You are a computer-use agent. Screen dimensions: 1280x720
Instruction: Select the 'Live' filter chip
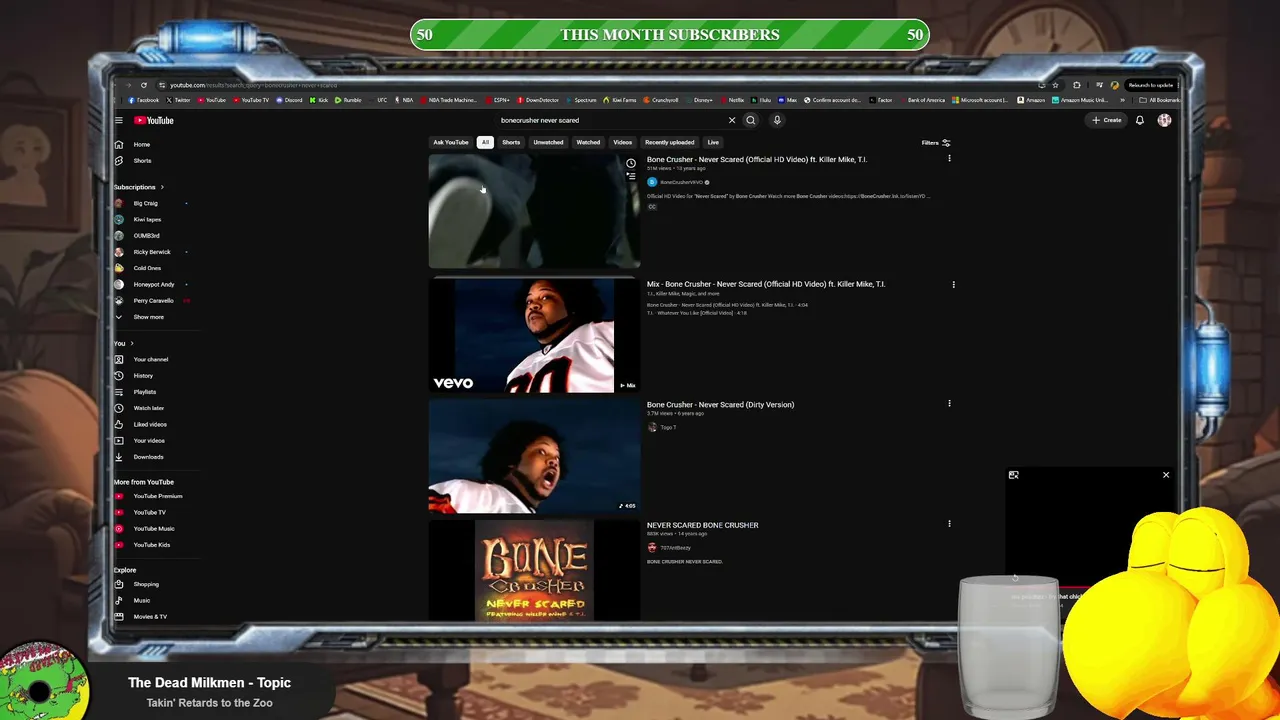pyautogui.click(x=713, y=142)
